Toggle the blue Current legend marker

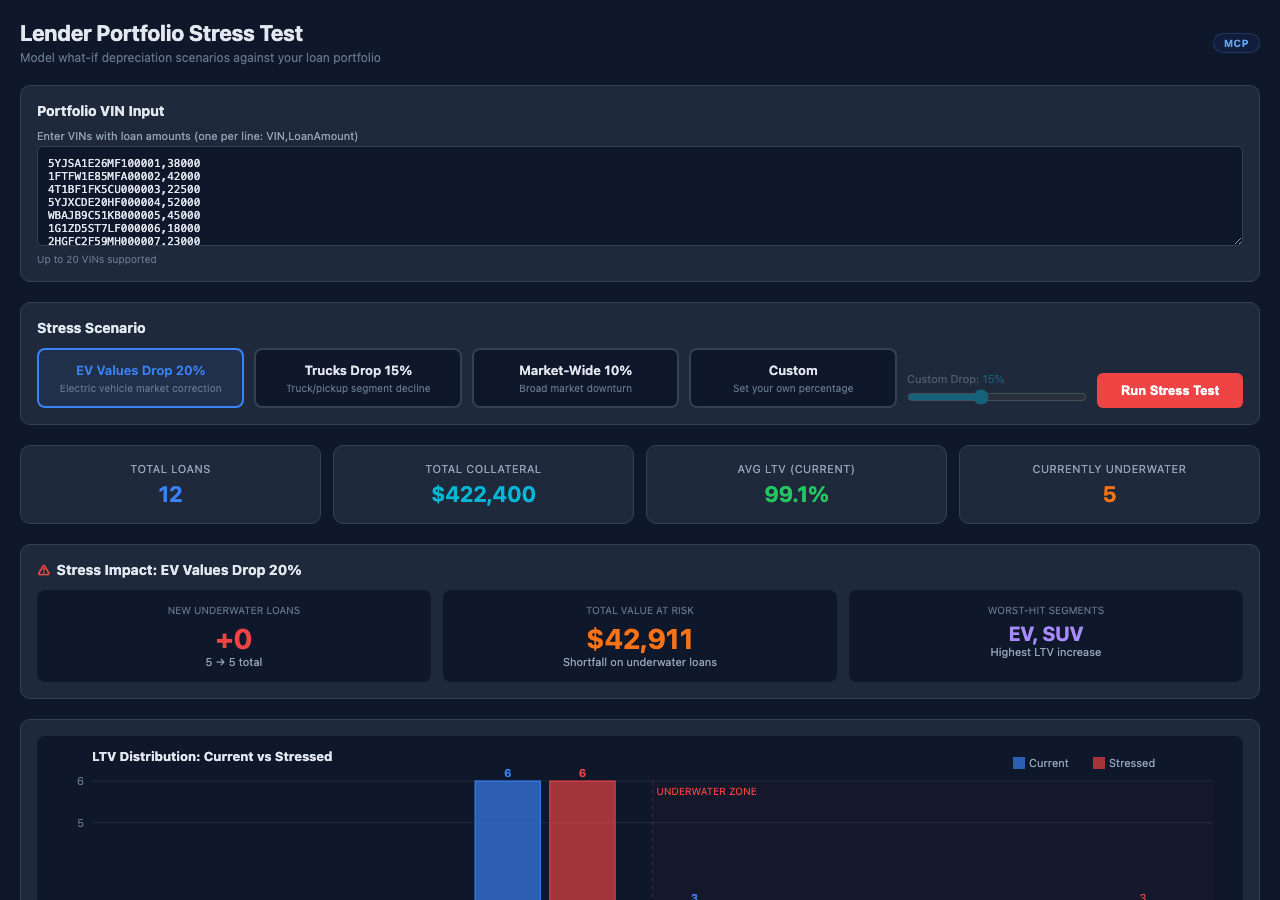(1017, 763)
